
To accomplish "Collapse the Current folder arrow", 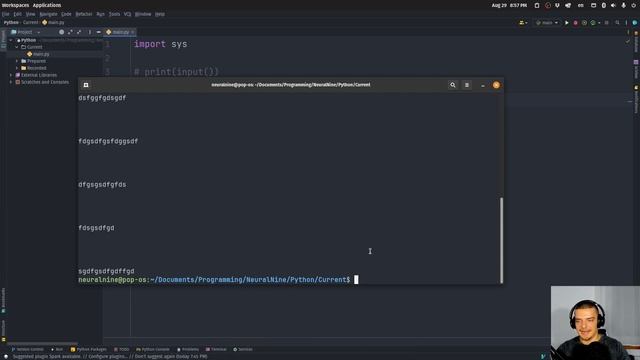I will (x=17, y=47).
